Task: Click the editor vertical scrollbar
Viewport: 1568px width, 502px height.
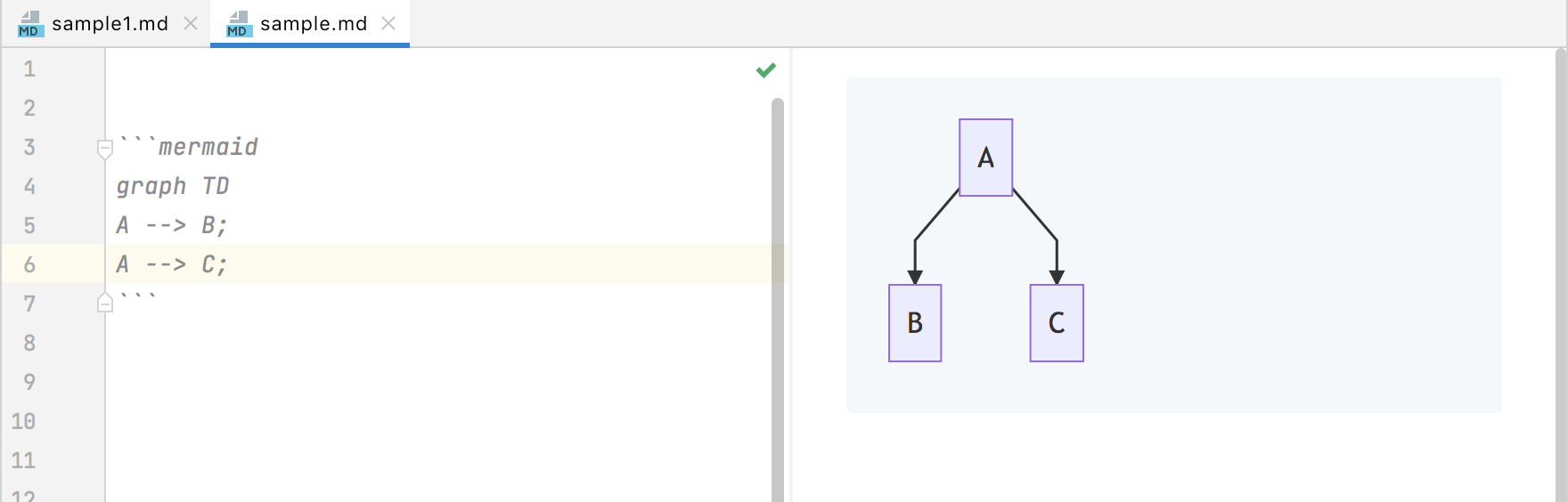Action: coord(778,300)
